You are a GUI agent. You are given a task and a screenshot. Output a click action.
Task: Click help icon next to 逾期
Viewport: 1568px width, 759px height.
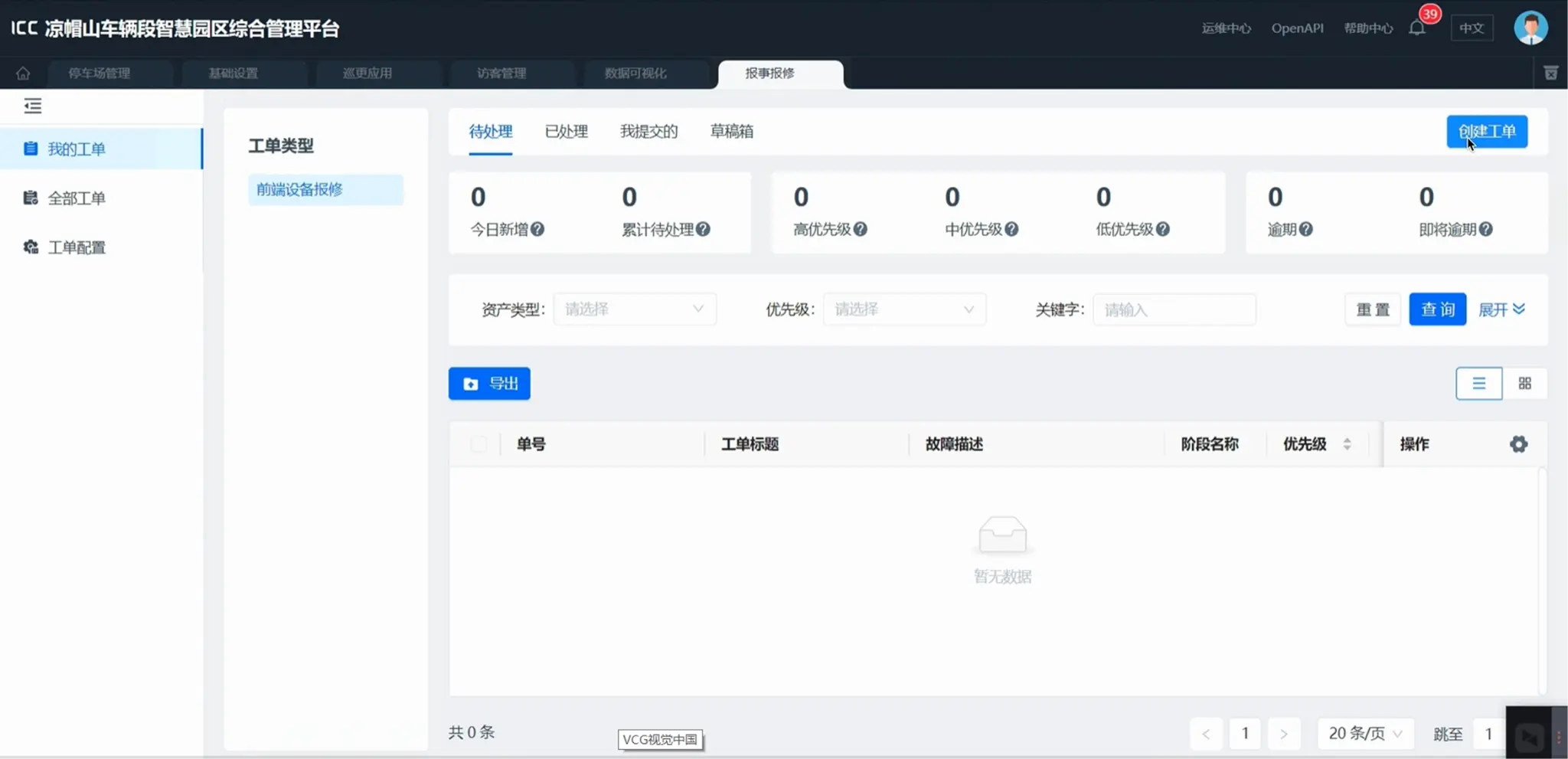pyautogui.click(x=1306, y=229)
